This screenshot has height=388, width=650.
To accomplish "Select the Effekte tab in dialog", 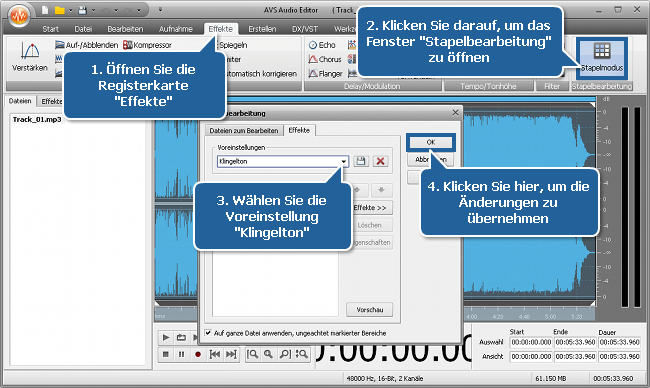I will 299,130.
